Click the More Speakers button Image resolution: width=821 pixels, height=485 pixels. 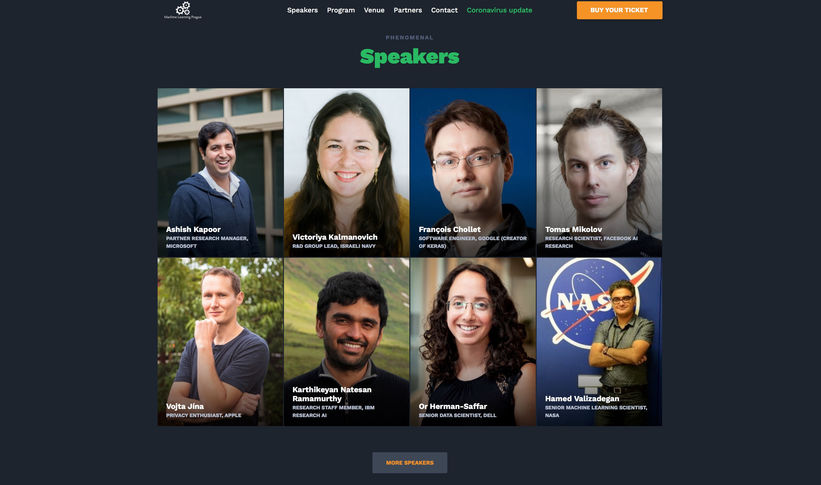point(409,462)
